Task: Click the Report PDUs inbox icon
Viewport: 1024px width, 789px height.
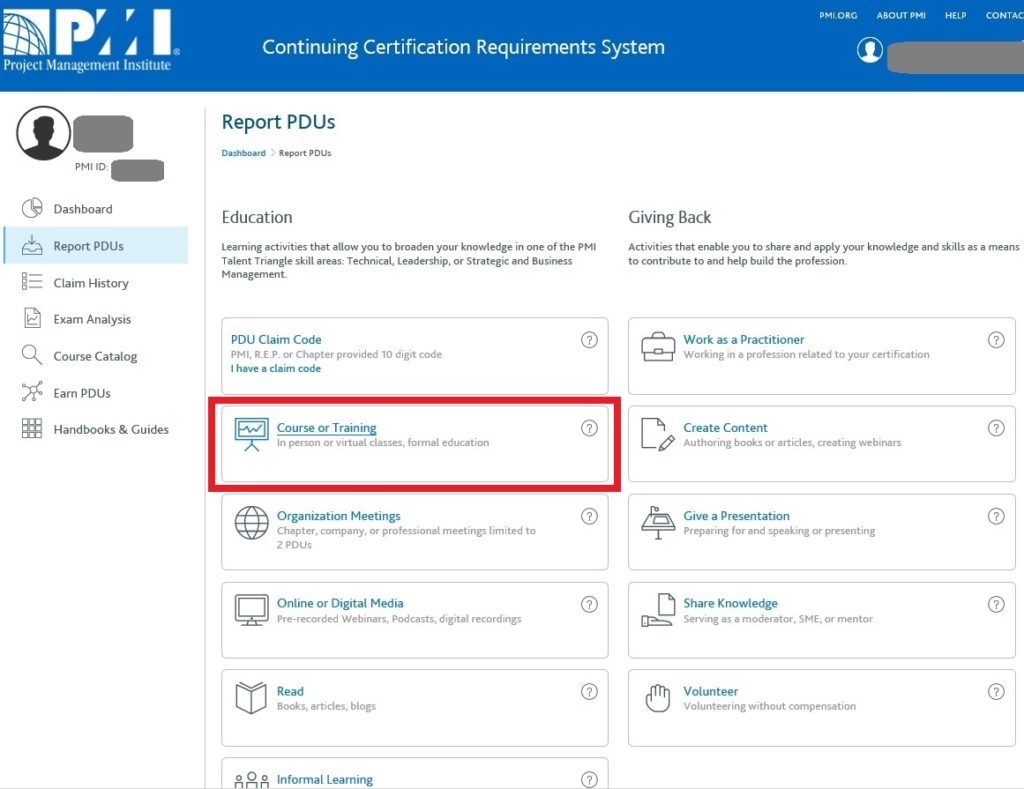Action: 32,245
